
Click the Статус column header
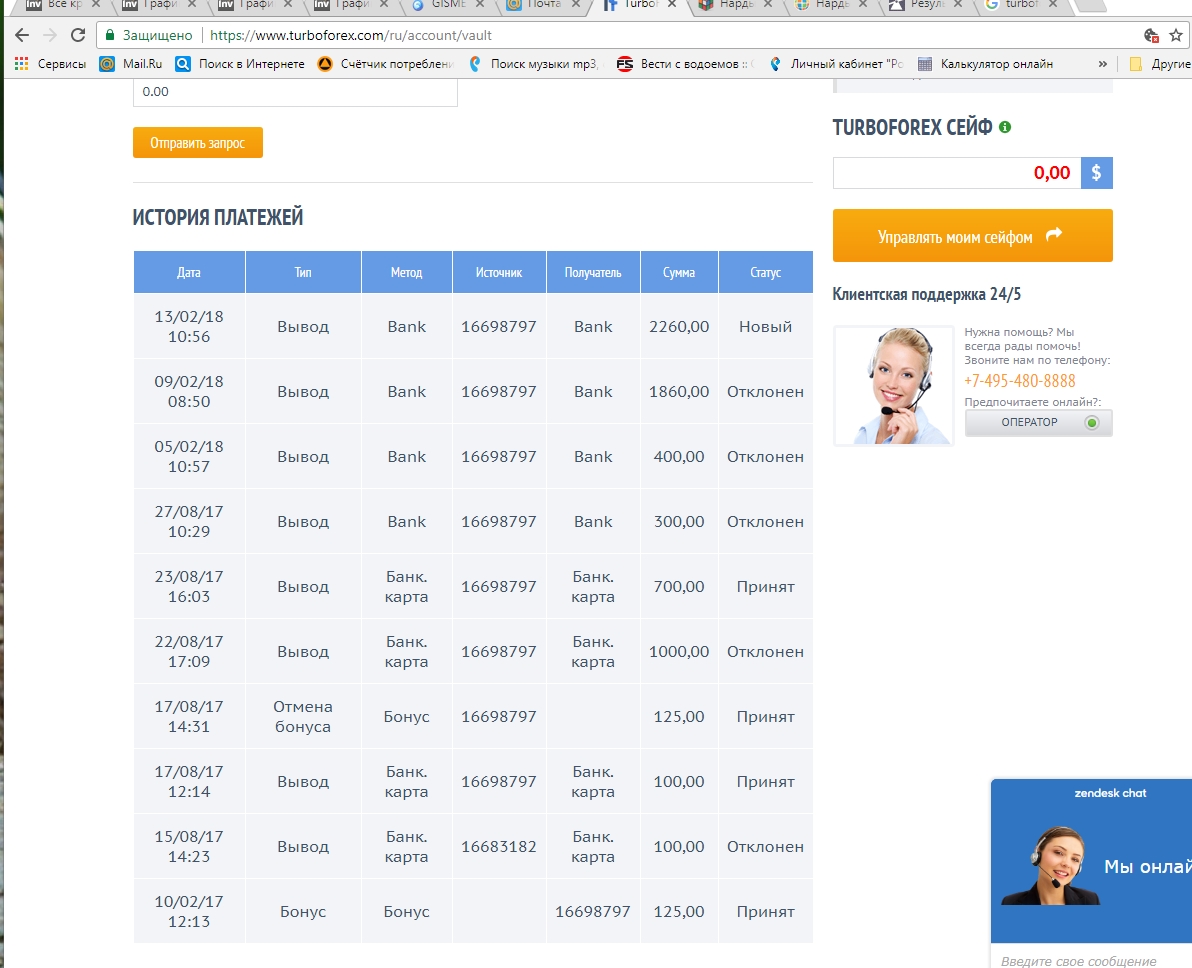click(766, 272)
